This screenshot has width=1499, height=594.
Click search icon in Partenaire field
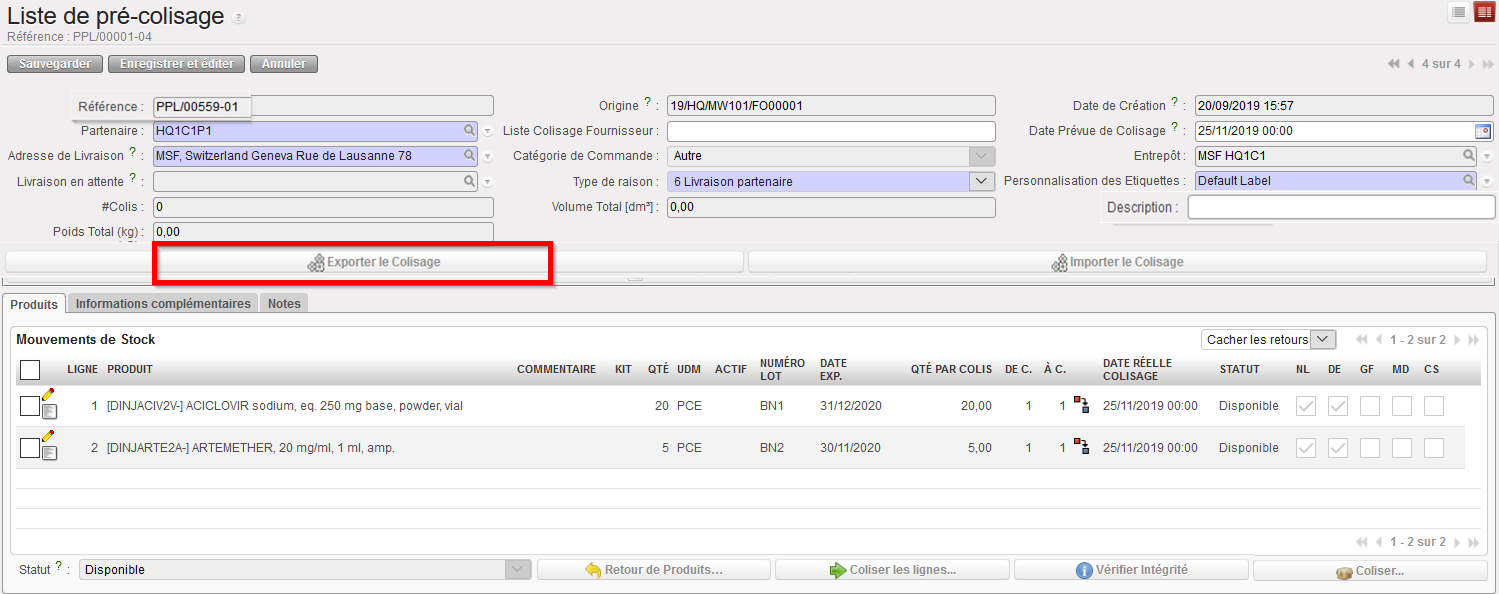(x=469, y=131)
